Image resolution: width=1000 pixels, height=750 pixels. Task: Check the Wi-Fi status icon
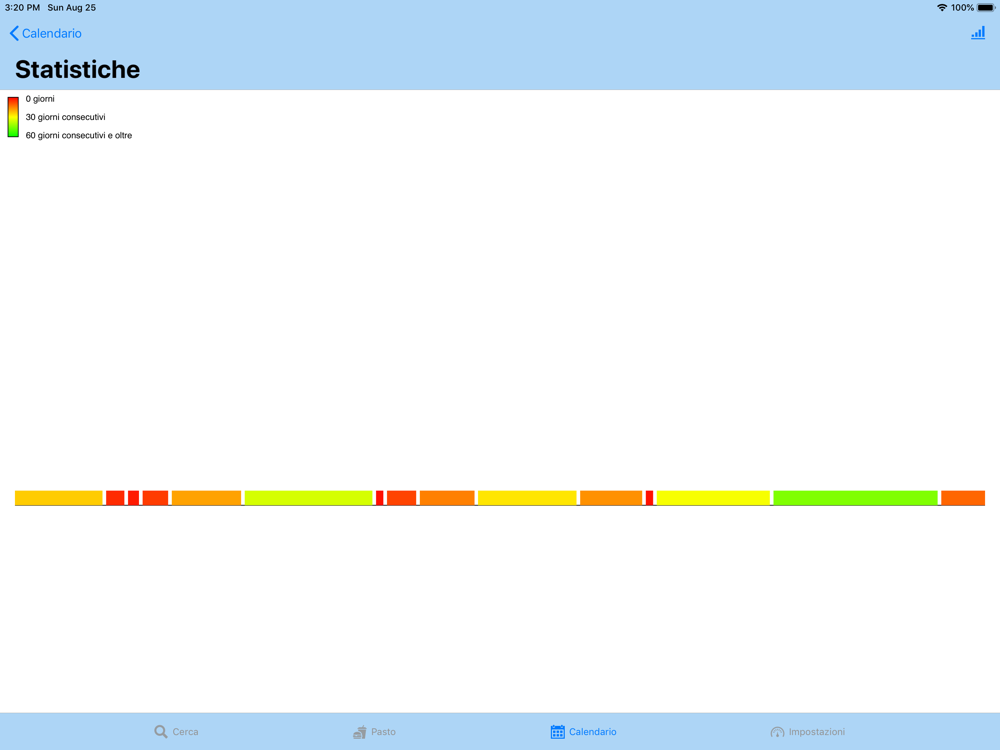[941, 8]
